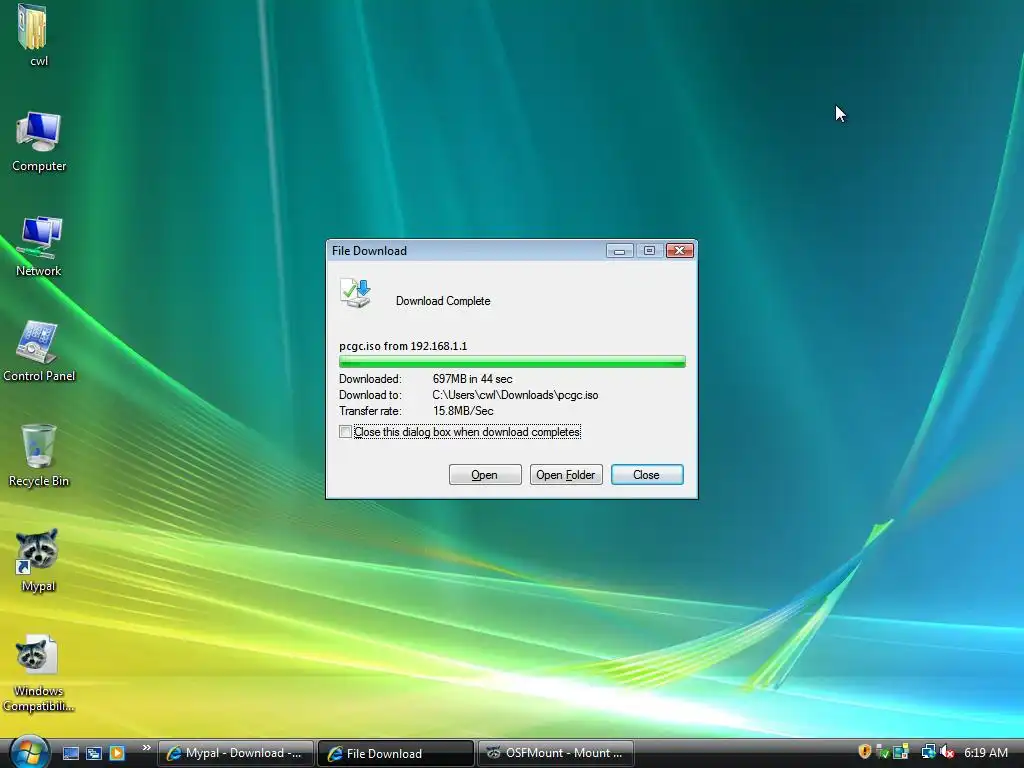Open the cwl user folder icon

tap(33, 27)
